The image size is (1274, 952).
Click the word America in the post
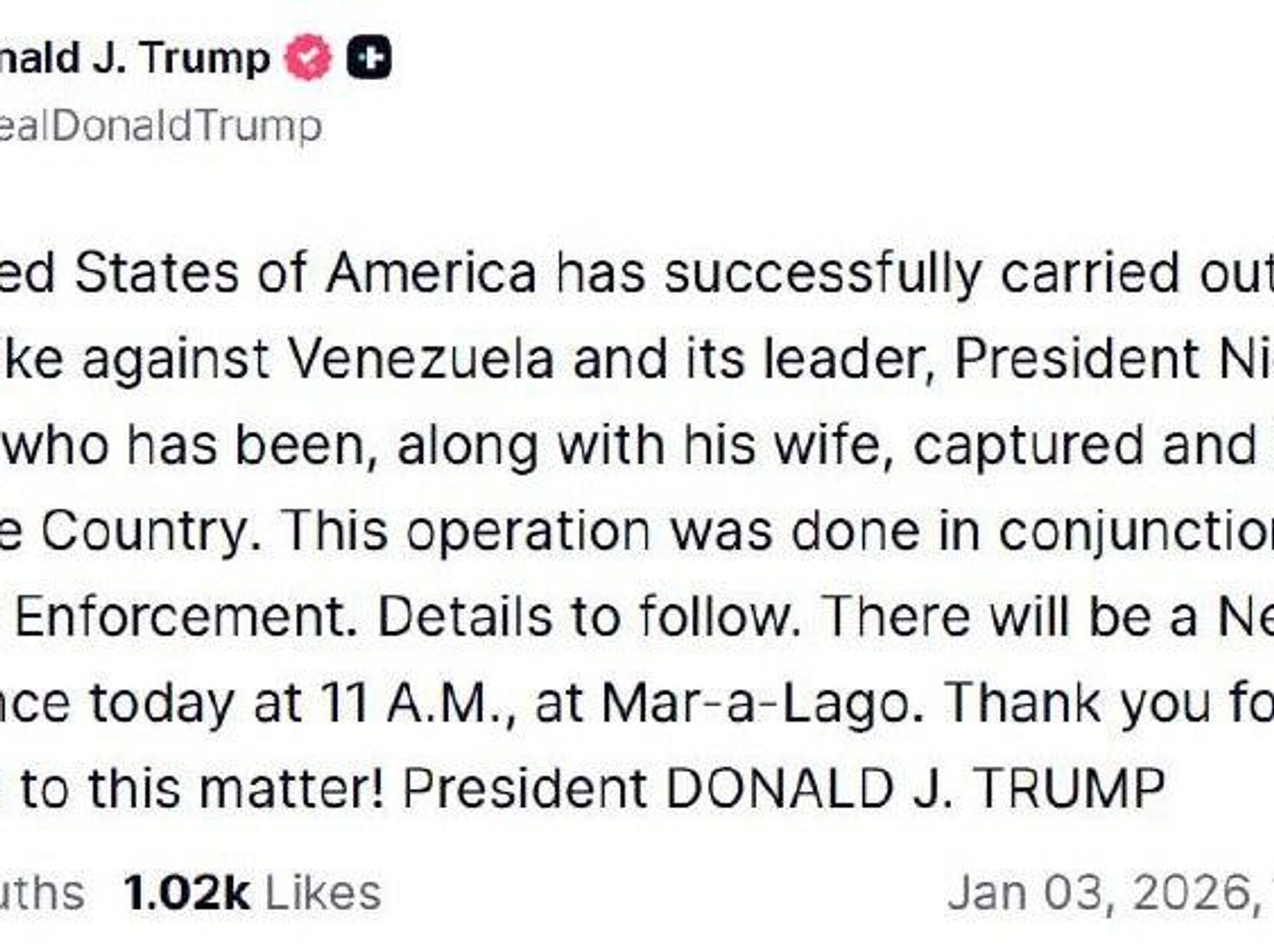click(x=431, y=273)
